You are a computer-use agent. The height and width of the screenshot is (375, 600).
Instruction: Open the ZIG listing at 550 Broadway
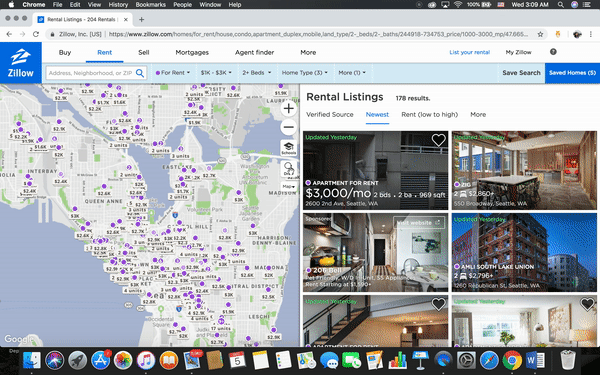tap(524, 170)
